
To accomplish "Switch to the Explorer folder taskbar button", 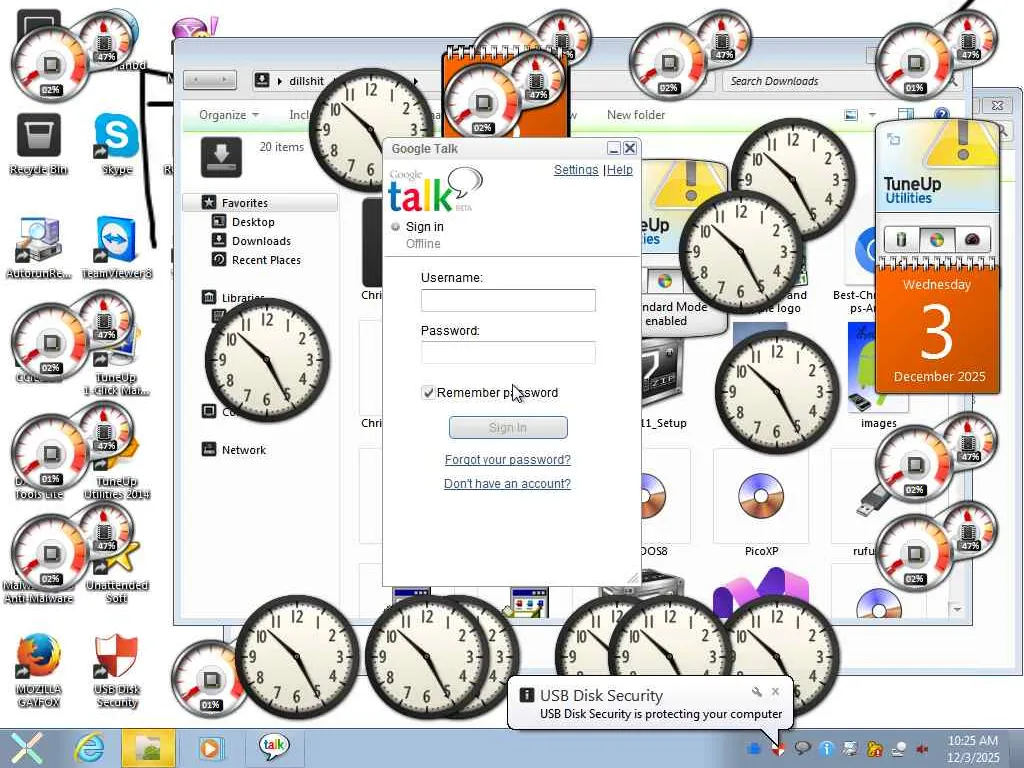I will 148,748.
